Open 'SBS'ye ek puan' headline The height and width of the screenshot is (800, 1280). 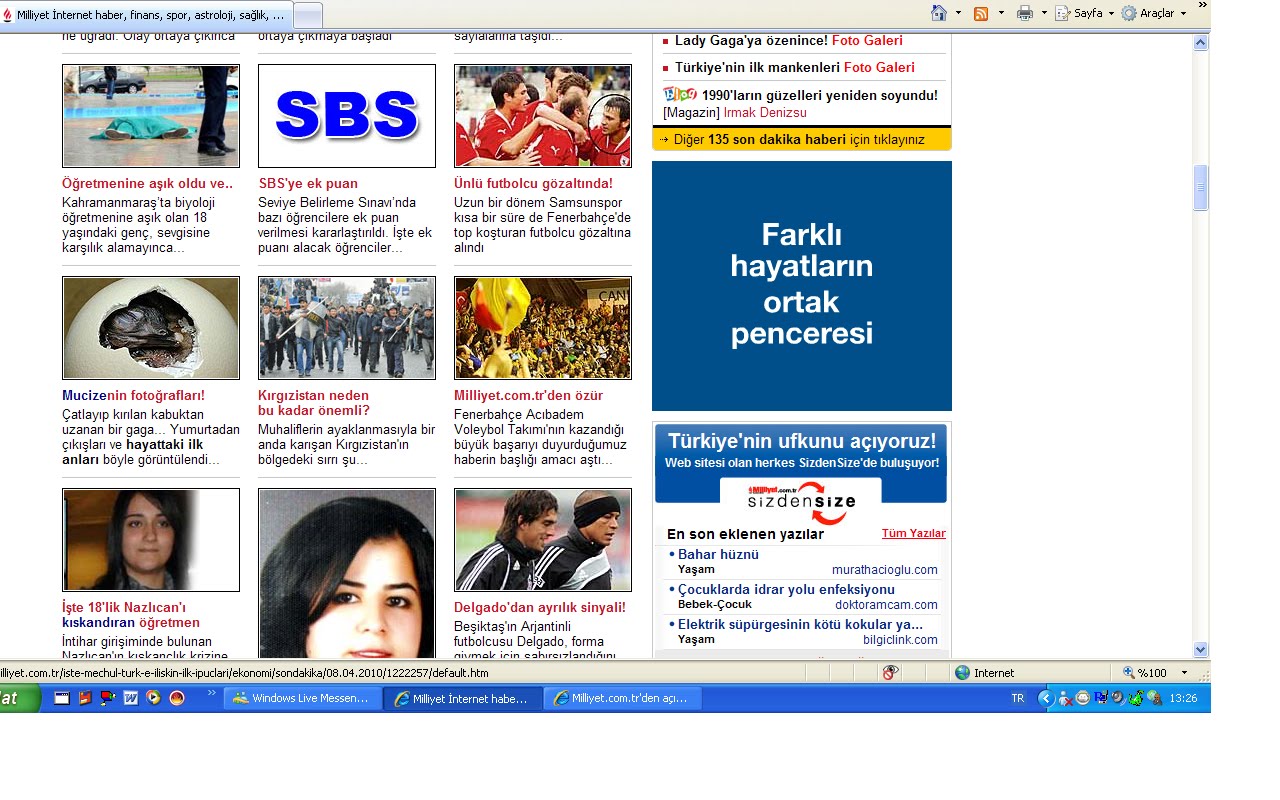coord(308,184)
